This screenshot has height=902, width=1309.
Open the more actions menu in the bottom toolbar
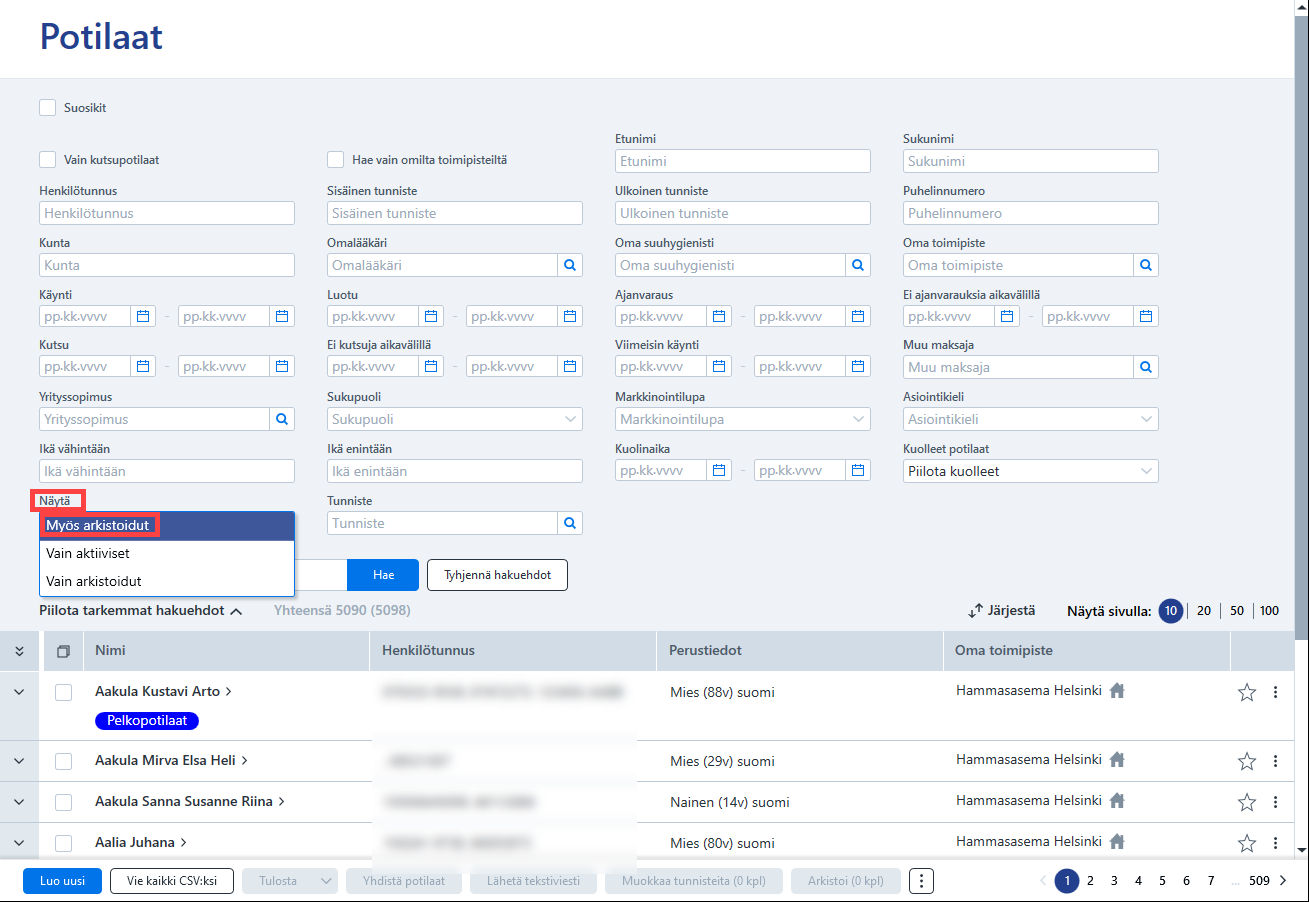[921, 881]
